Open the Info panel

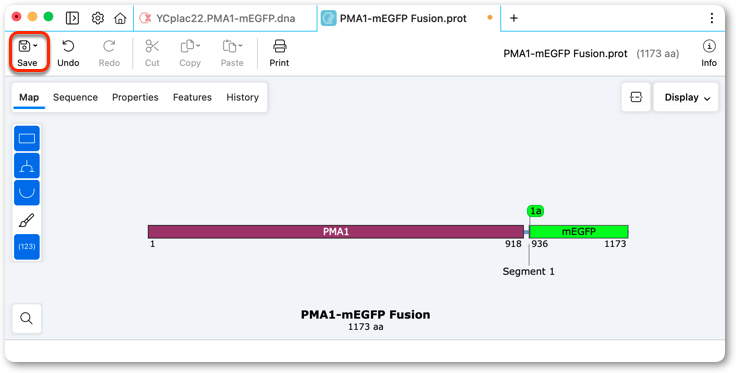coord(709,53)
